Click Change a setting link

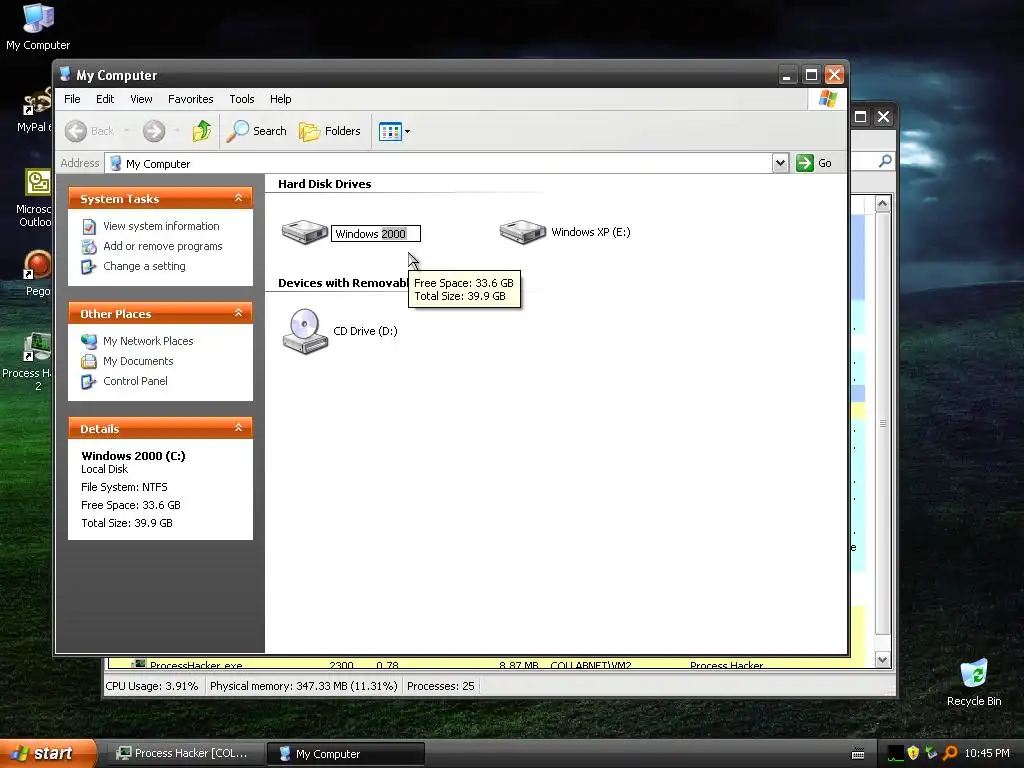coord(144,266)
